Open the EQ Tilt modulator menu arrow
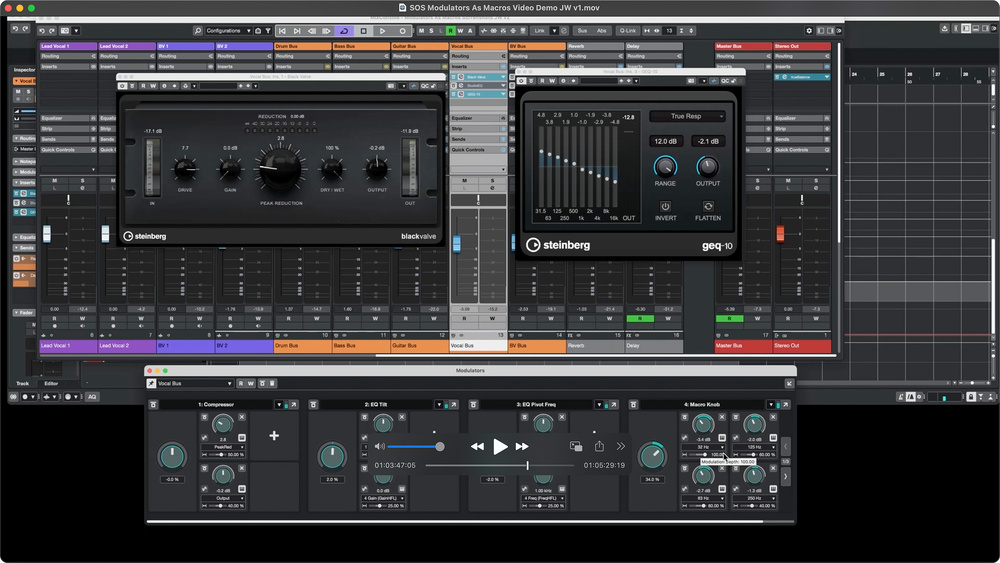 [x=439, y=405]
